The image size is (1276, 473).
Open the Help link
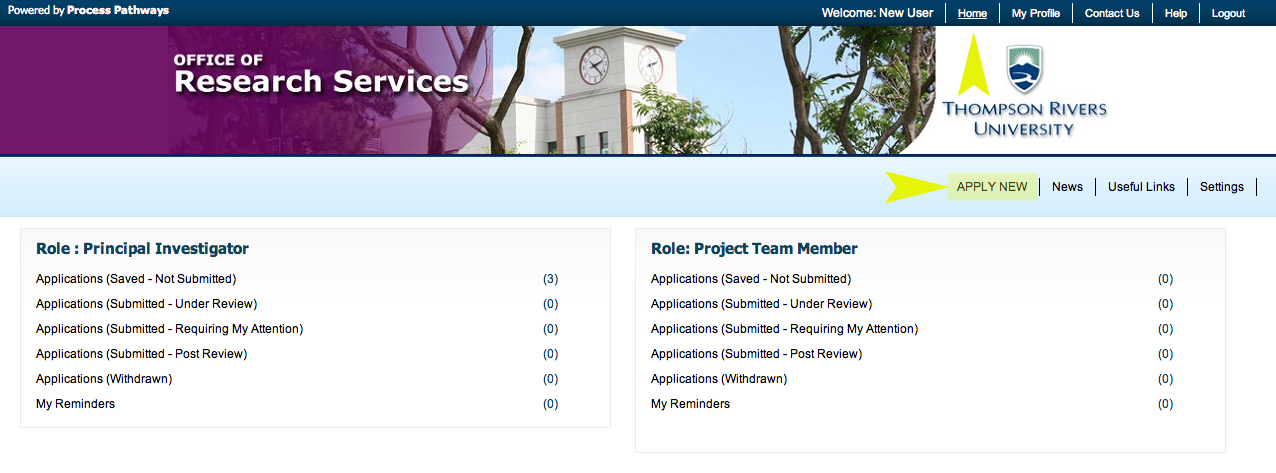click(1176, 13)
